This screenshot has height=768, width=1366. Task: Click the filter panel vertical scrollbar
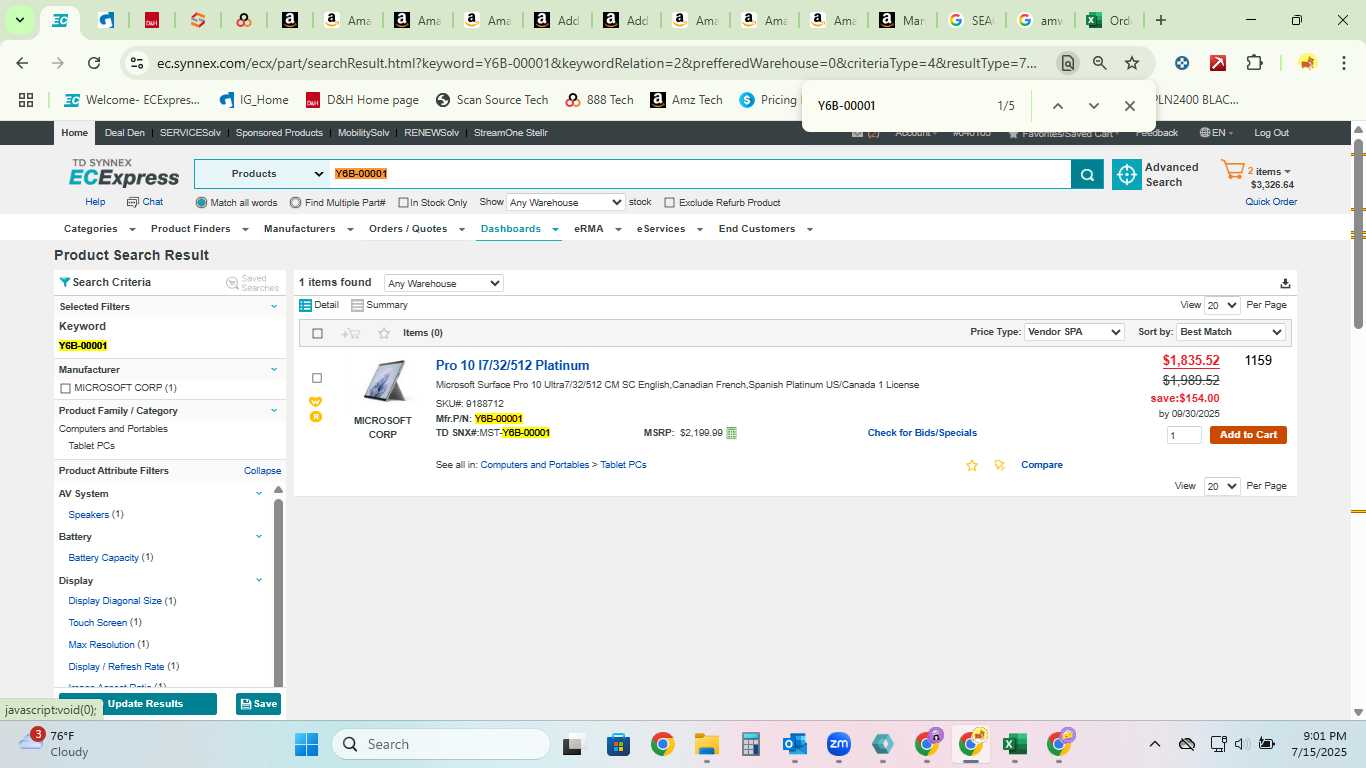click(x=278, y=590)
